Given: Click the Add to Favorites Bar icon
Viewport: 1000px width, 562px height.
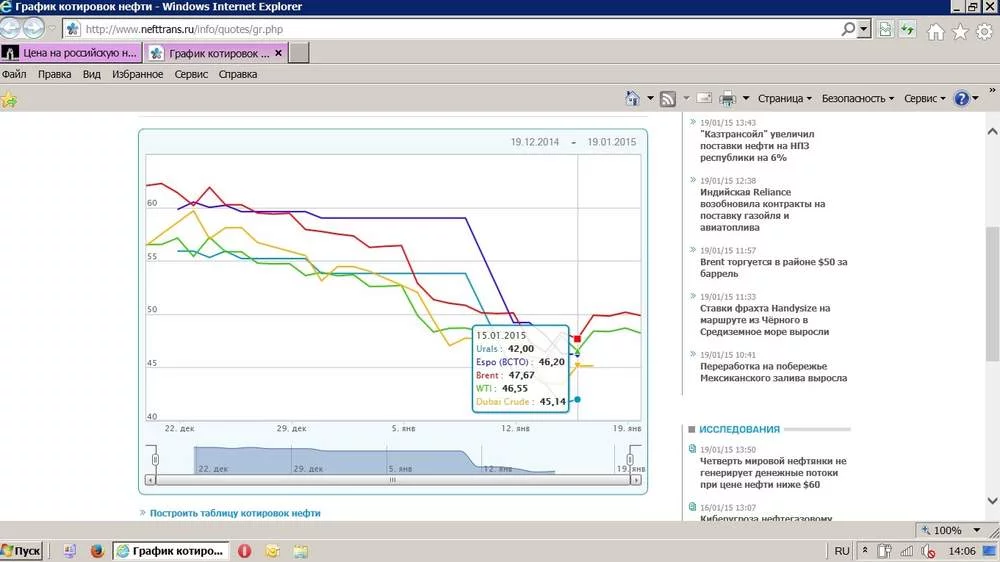Looking at the screenshot, I should point(9,99).
